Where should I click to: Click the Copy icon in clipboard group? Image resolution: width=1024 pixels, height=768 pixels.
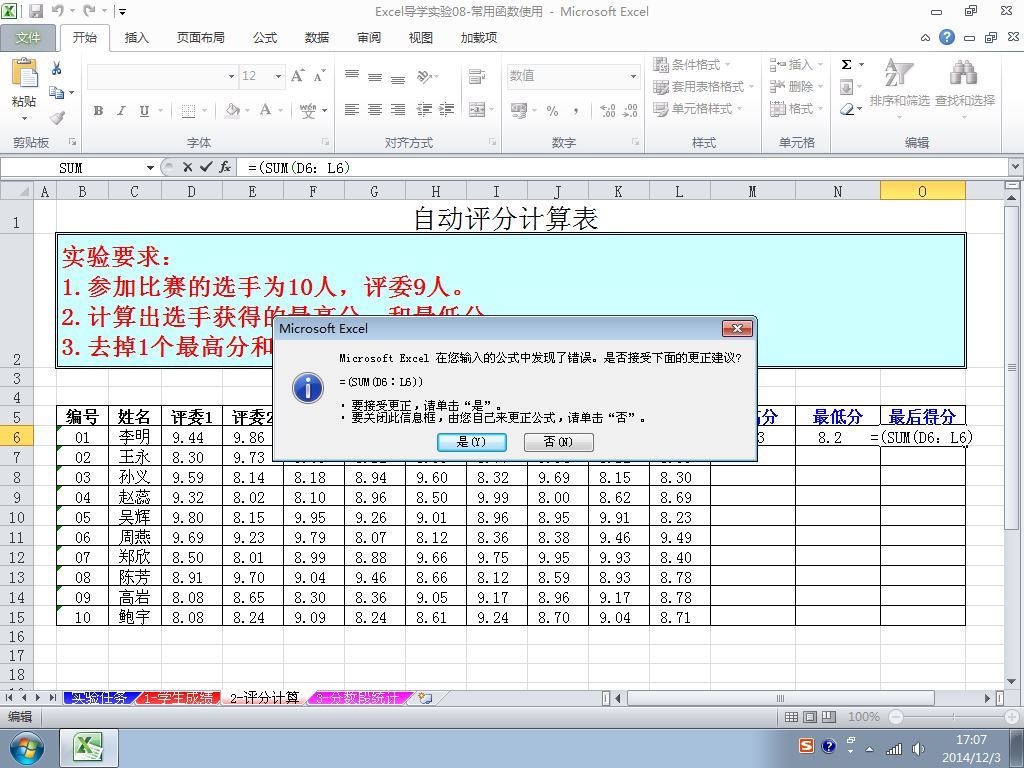(x=57, y=93)
